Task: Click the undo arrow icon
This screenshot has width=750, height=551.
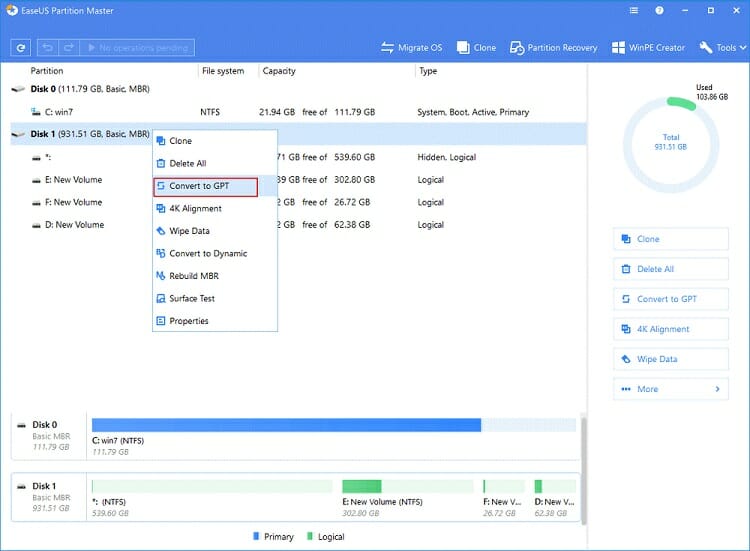Action: (47, 47)
